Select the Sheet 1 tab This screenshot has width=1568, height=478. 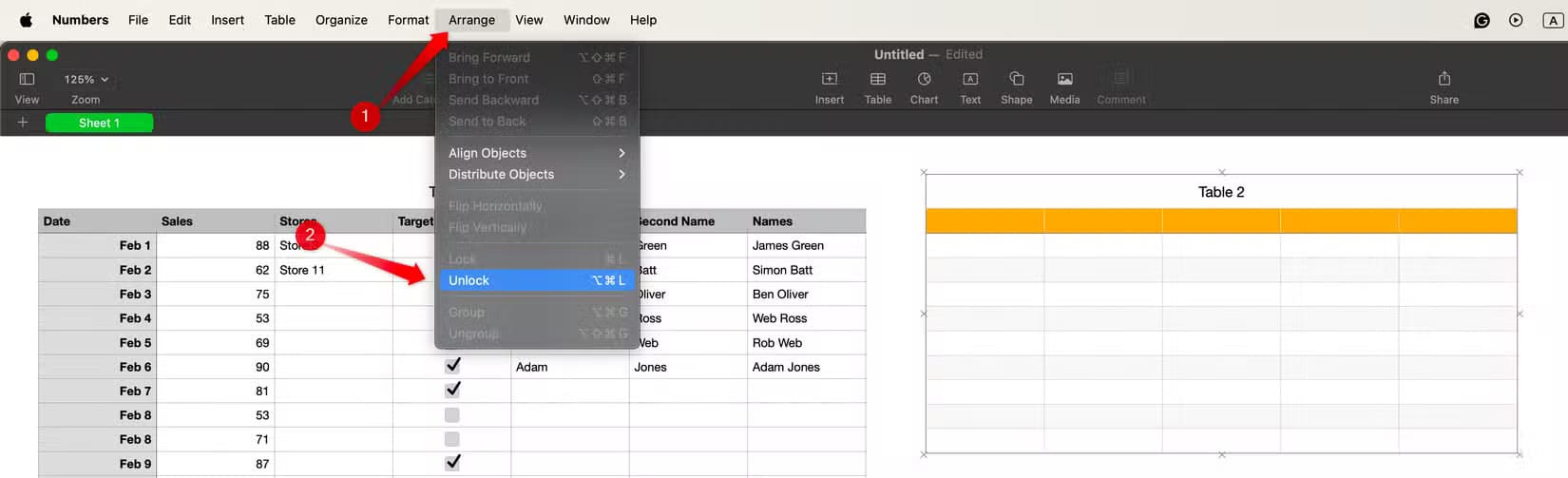tap(99, 123)
